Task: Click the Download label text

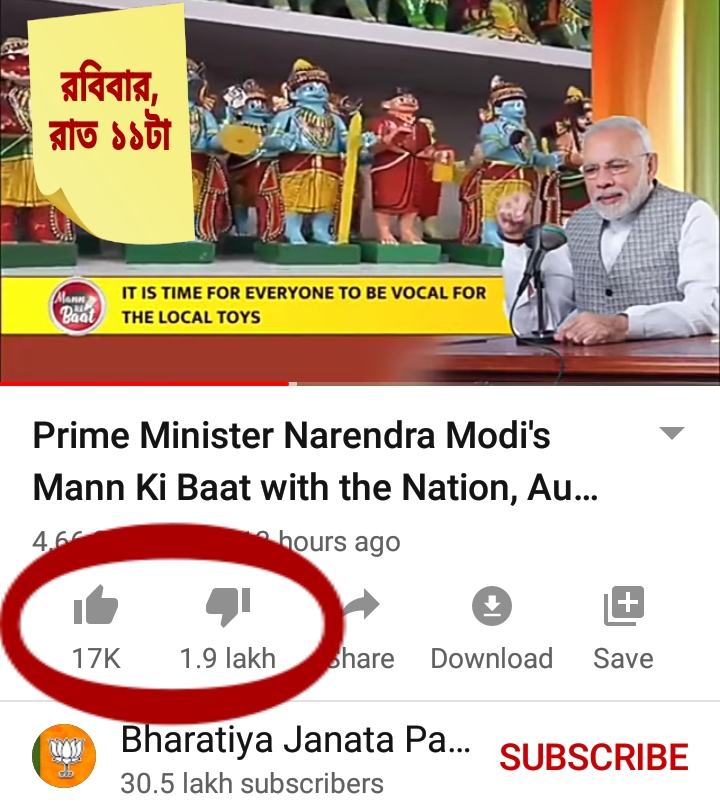Action: [492, 658]
